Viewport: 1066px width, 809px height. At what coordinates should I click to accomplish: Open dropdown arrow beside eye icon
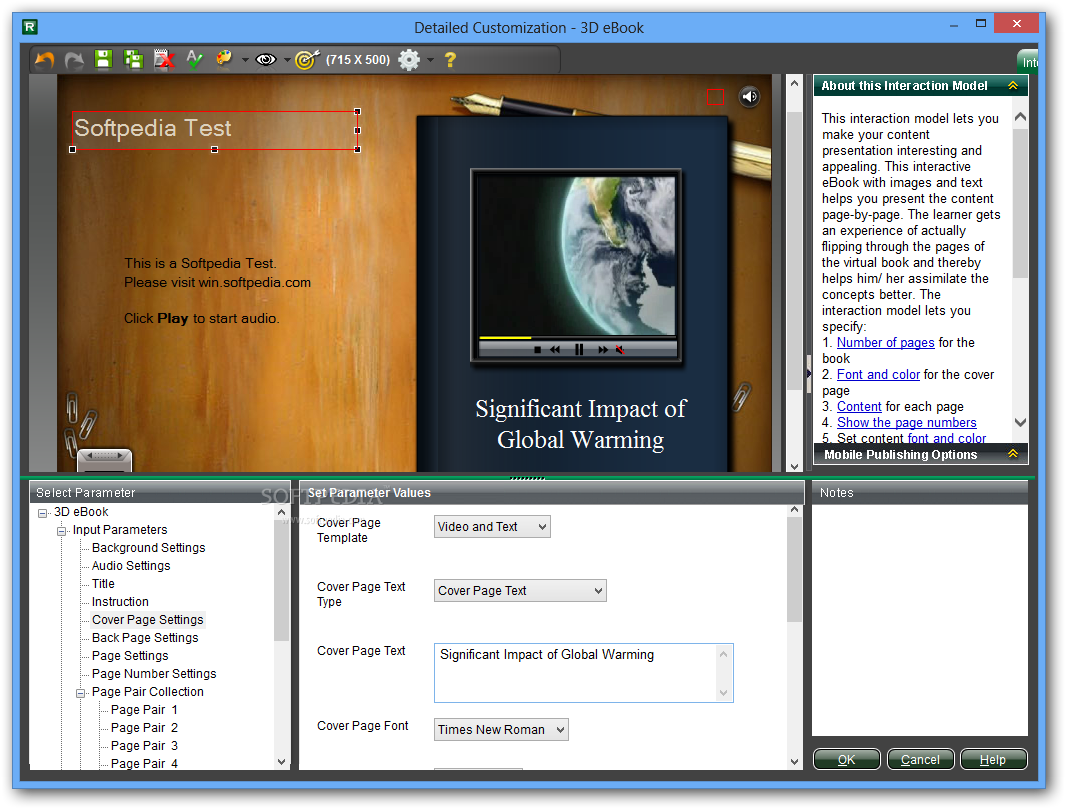[287, 60]
